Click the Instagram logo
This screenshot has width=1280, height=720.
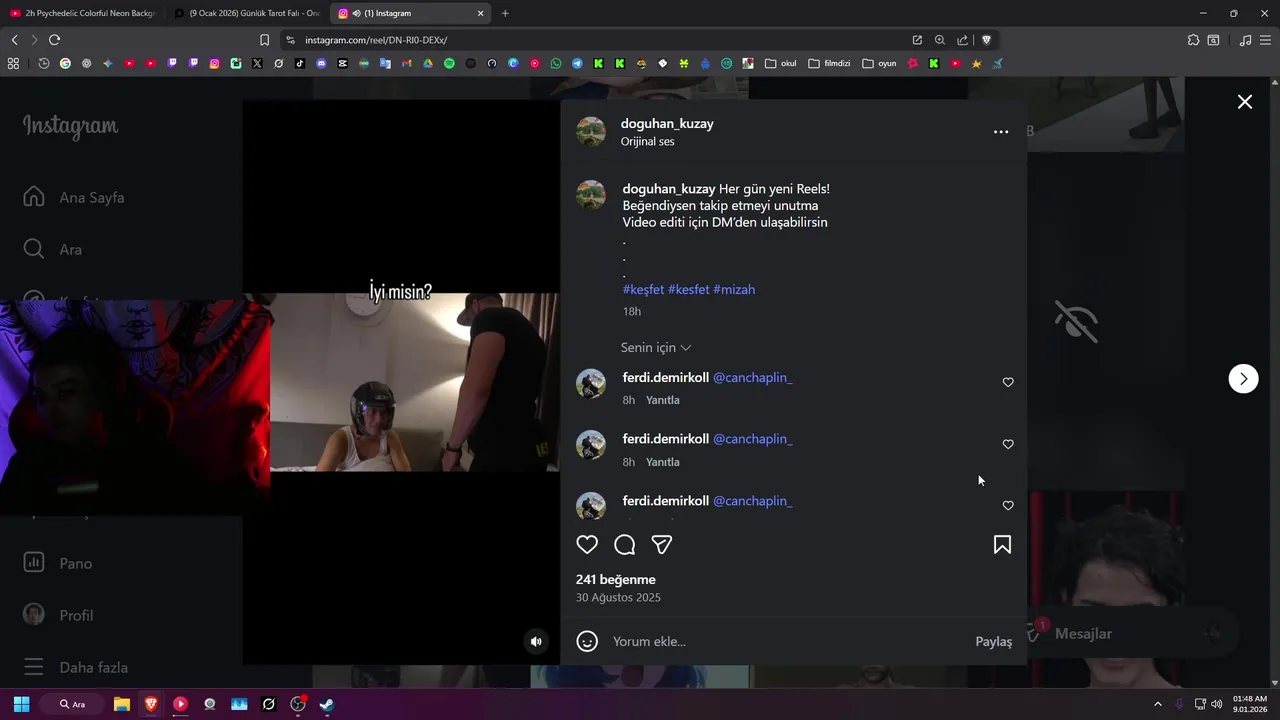[70, 126]
